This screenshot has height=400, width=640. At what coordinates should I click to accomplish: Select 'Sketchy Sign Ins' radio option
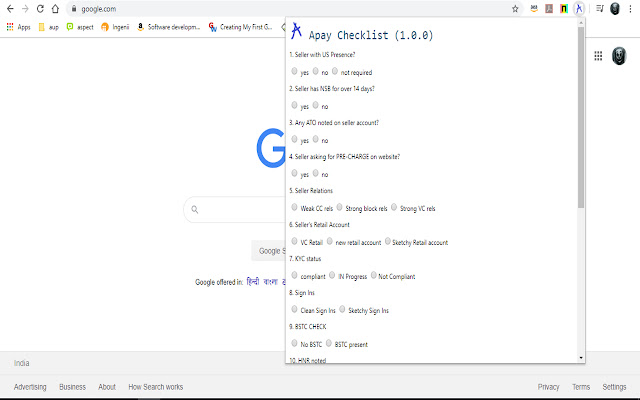(342, 309)
